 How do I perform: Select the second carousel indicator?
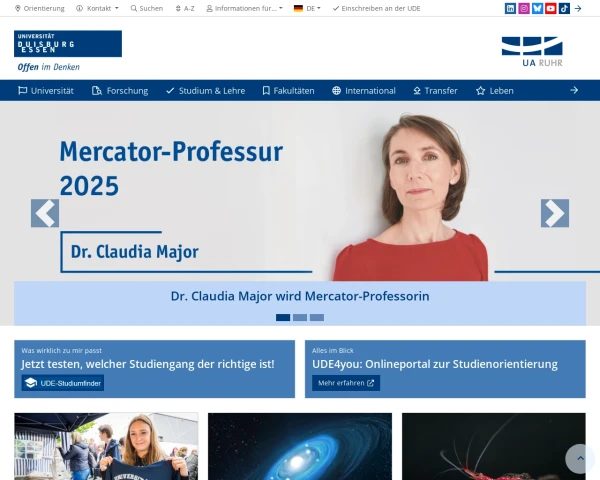pos(300,317)
